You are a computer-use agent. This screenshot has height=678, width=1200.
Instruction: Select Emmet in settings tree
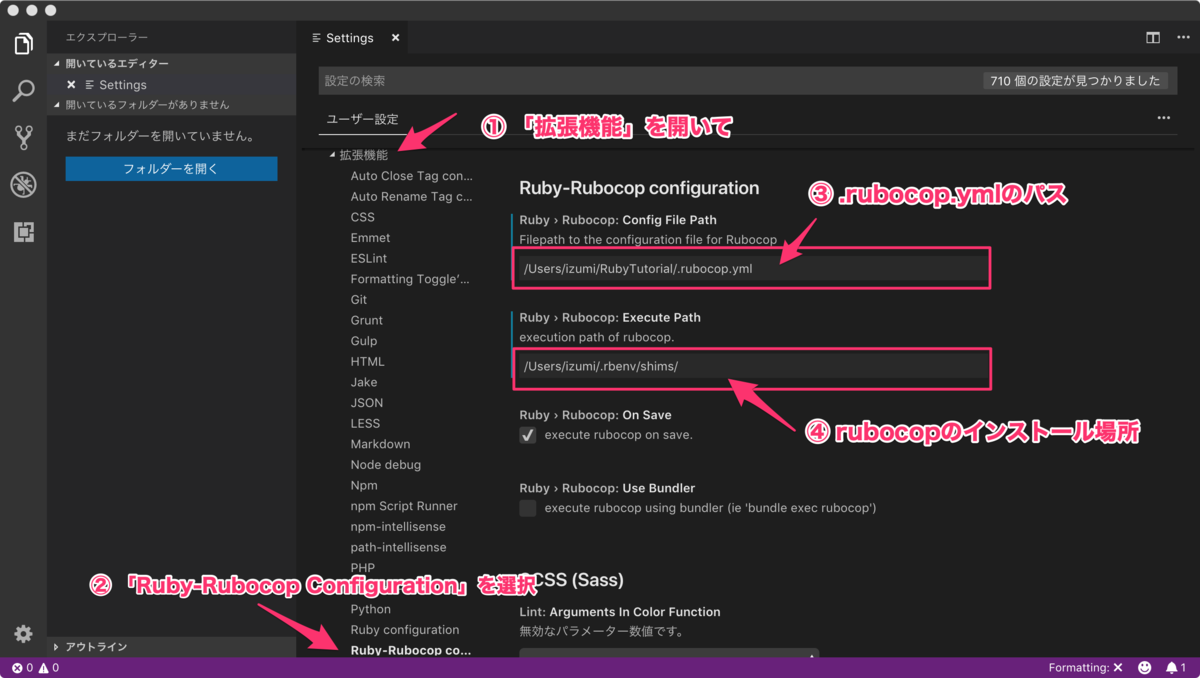(x=371, y=238)
